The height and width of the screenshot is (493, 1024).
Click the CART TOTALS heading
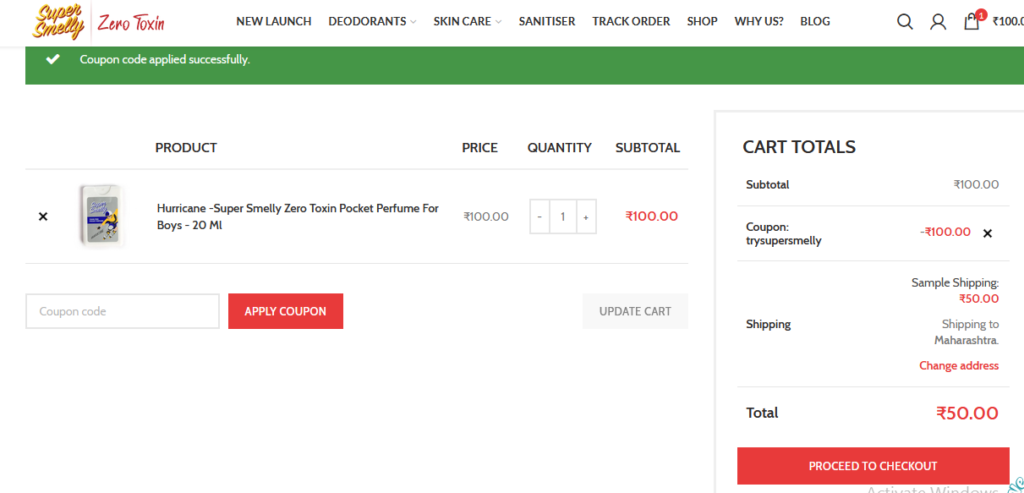click(x=799, y=147)
